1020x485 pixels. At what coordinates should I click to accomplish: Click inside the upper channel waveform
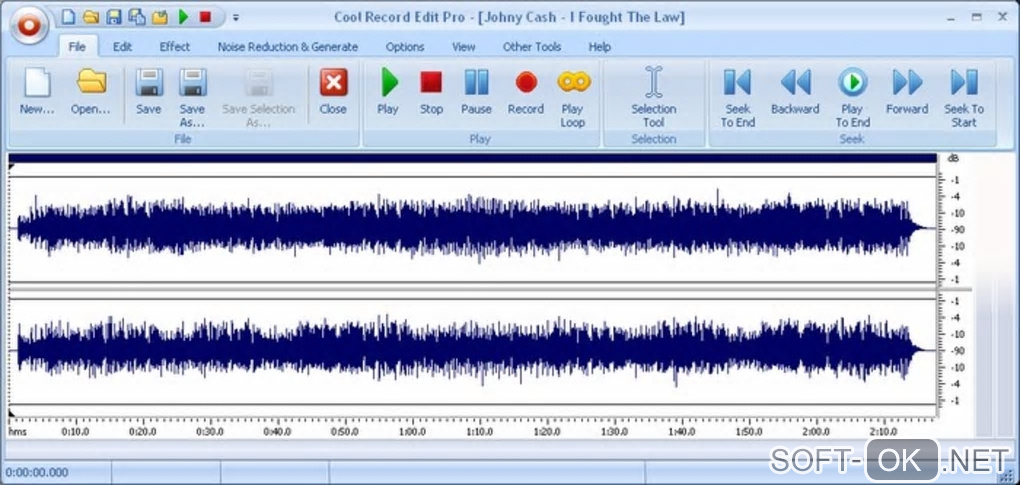click(x=472, y=229)
